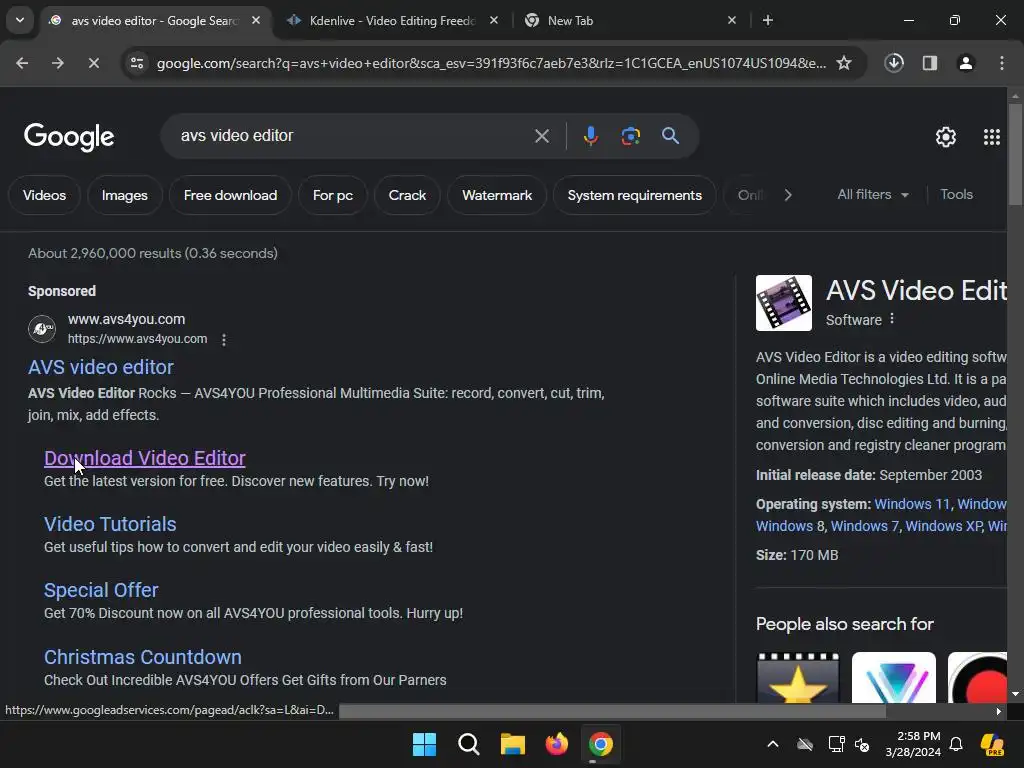Open a new browser tab with plus
The height and width of the screenshot is (768, 1024).
click(x=768, y=21)
